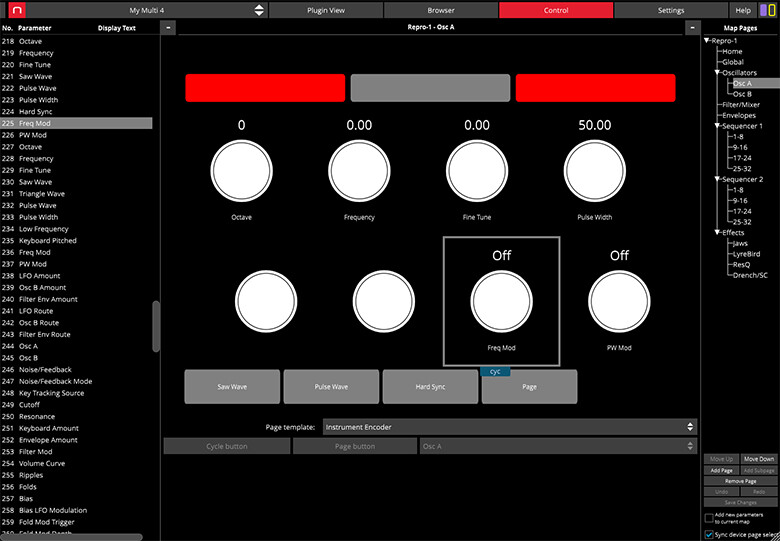Select the LyreBird effects page

click(746, 254)
